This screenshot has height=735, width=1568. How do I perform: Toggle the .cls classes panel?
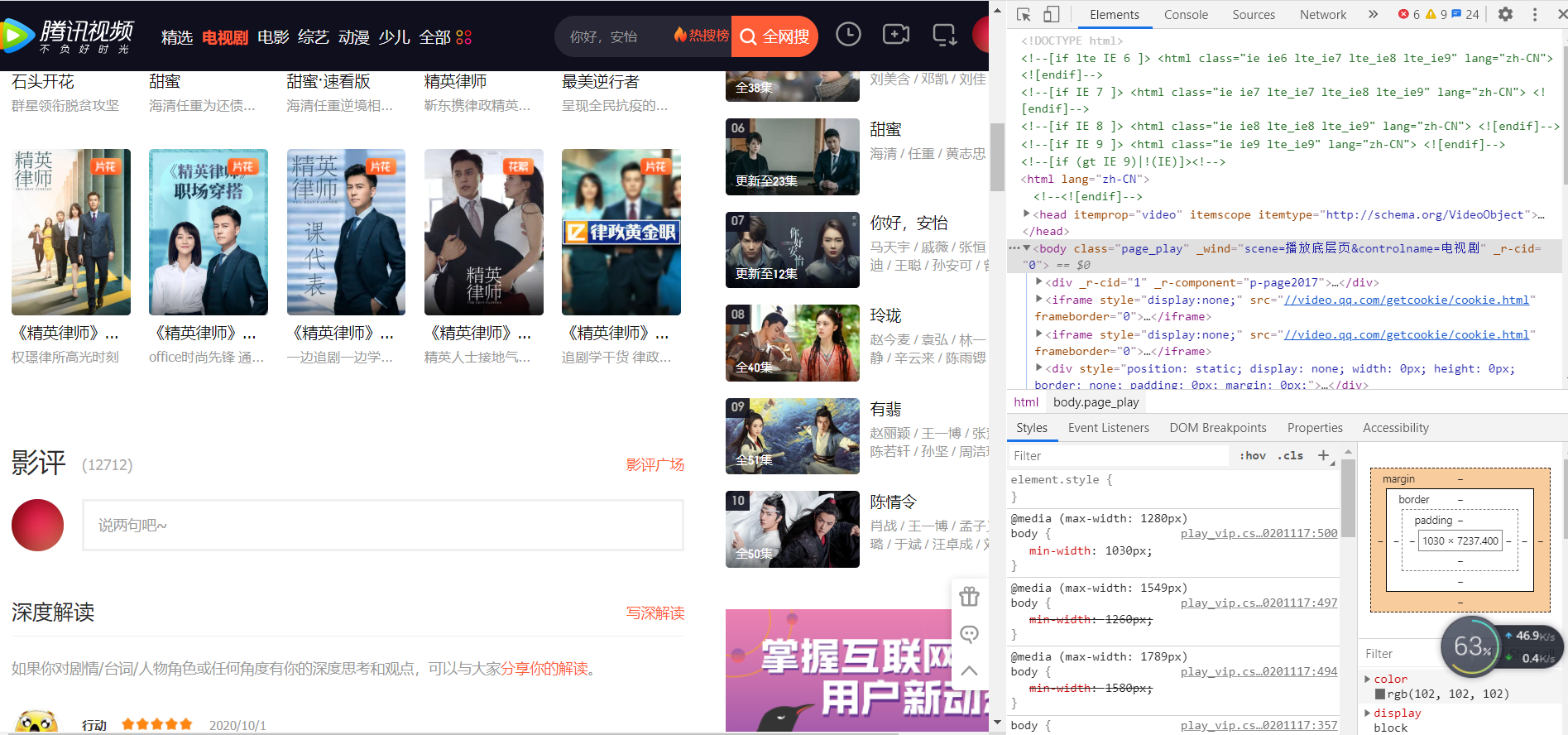[x=1290, y=455]
